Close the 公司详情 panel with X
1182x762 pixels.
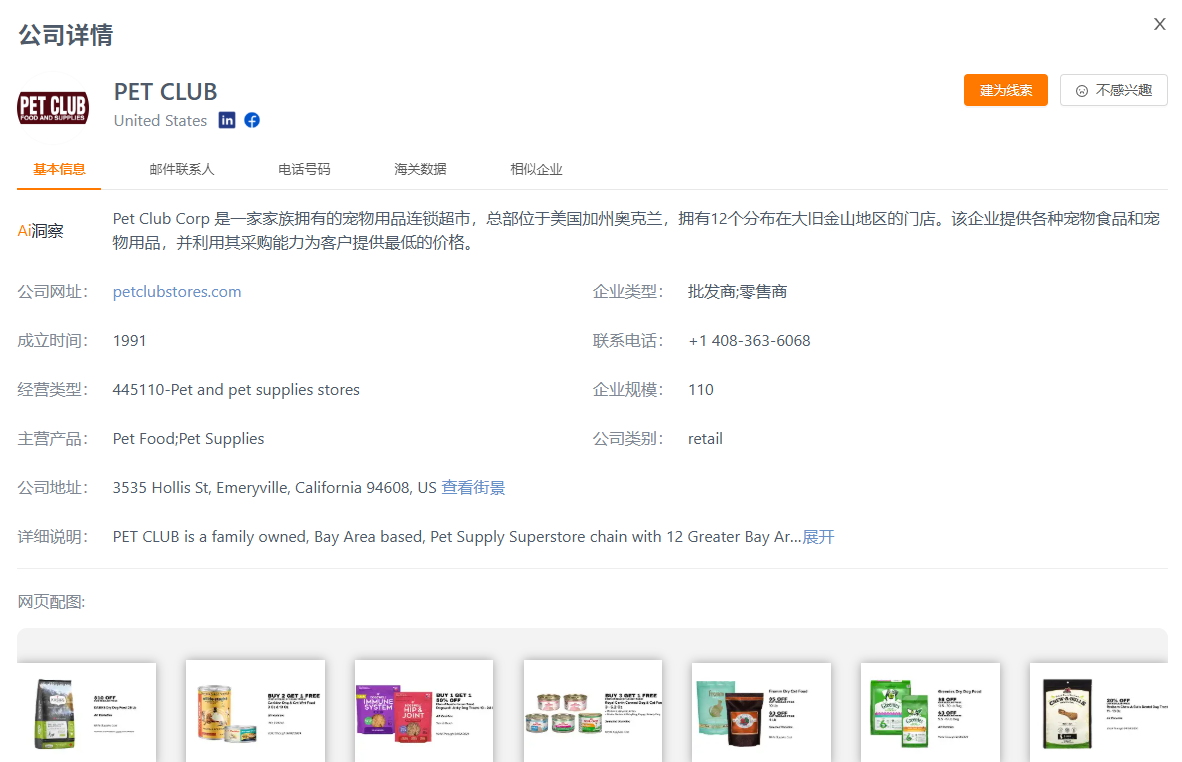(1159, 24)
